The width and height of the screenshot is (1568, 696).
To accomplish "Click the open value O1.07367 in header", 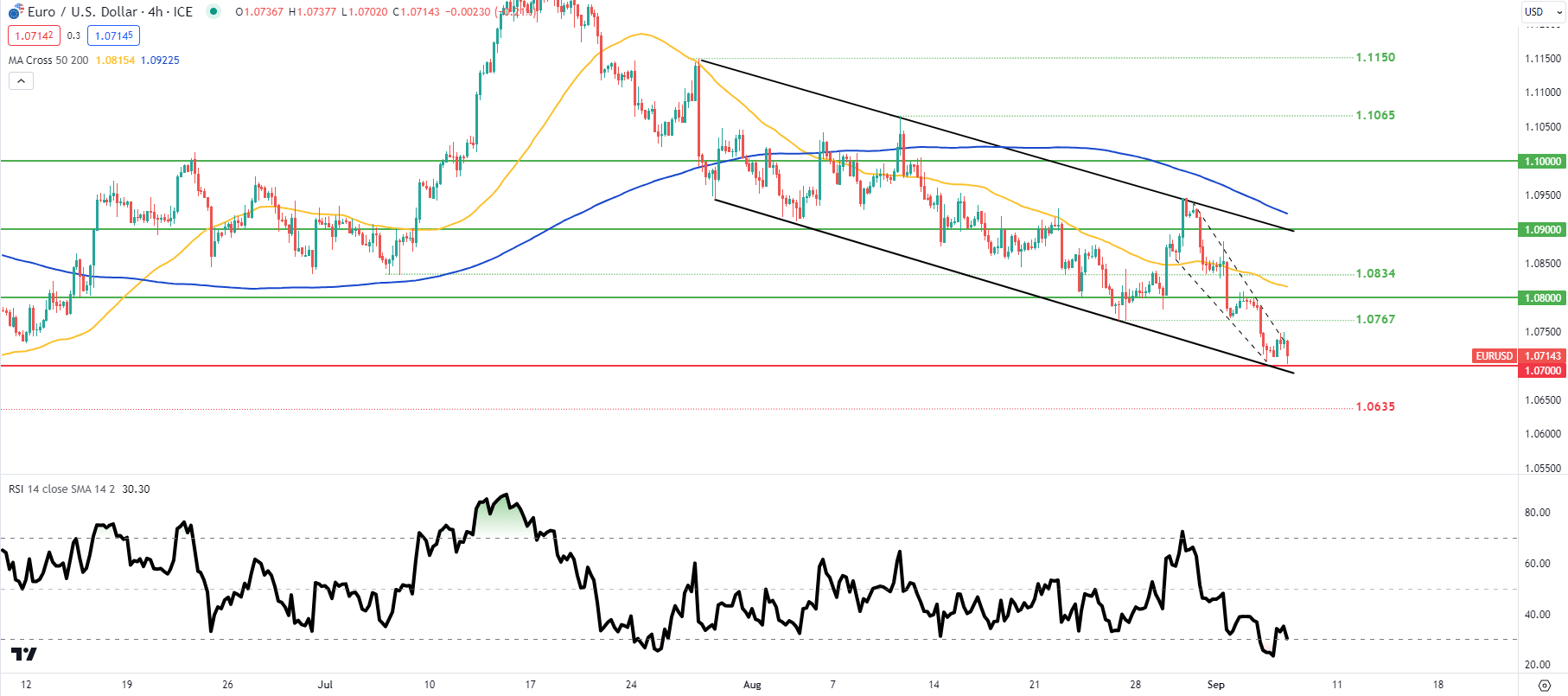I will (x=259, y=12).
